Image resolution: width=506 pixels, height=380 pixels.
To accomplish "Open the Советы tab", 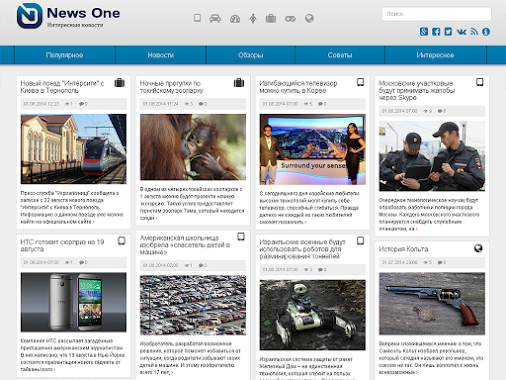I will tap(340, 55).
